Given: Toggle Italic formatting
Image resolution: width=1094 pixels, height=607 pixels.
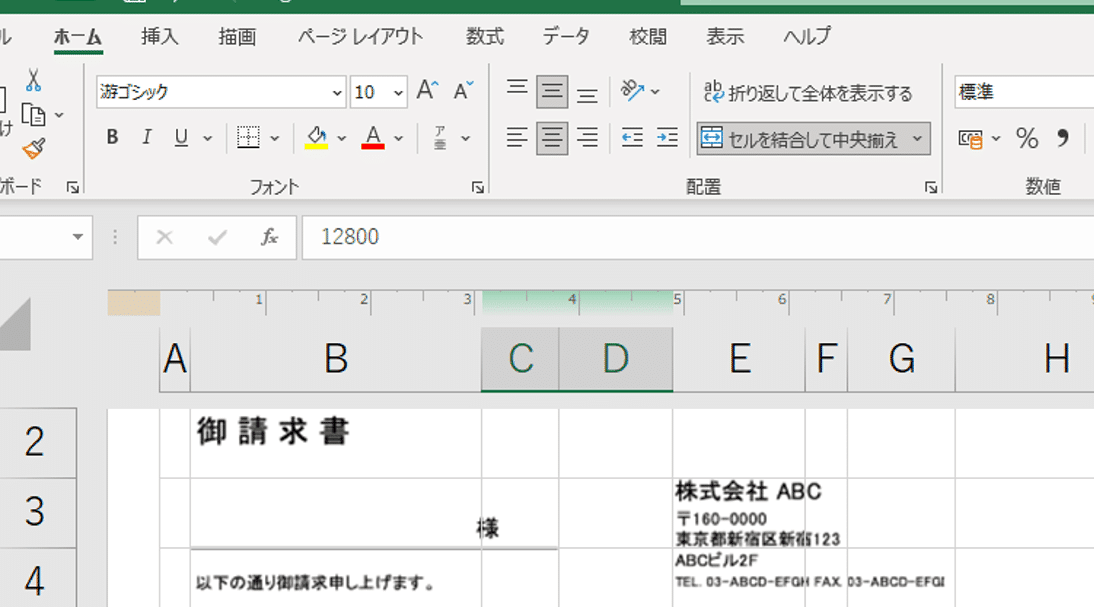Looking at the screenshot, I should click(146, 138).
